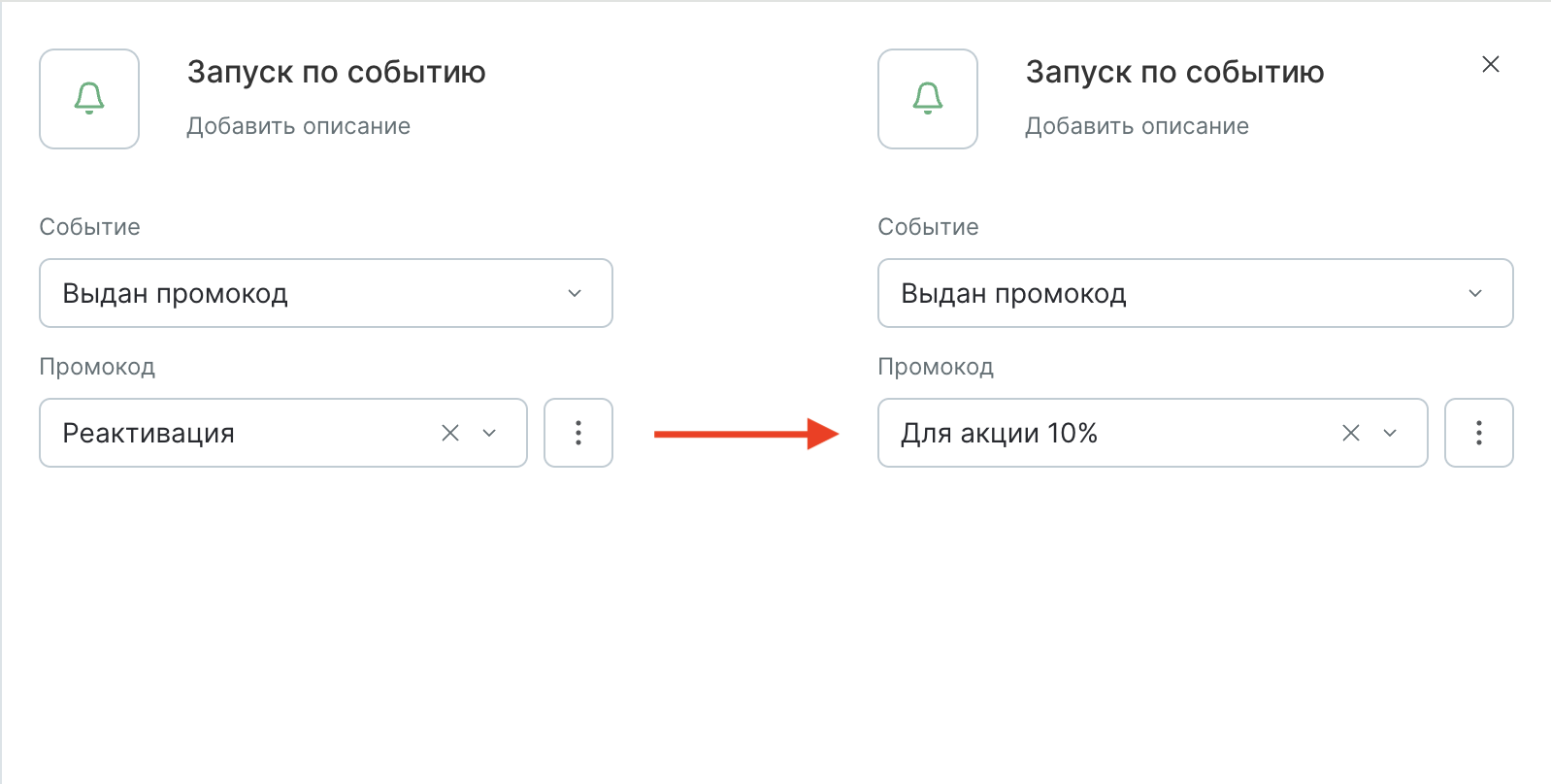
Task: Click the Промокод label in left panel
Action: 97,367
